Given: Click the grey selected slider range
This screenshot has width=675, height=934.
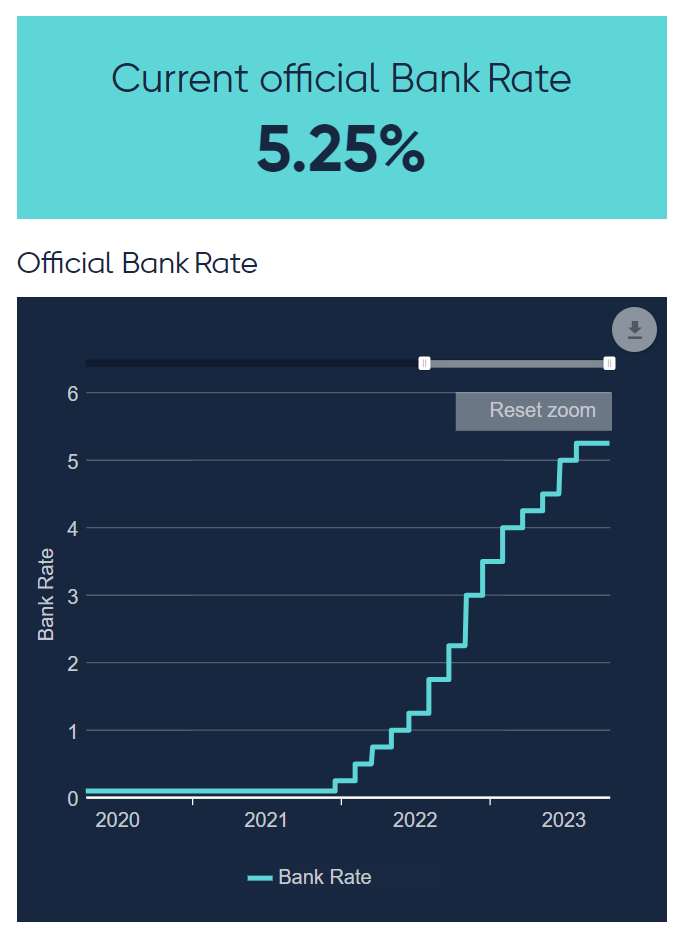Looking at the screenshot, I should click(x=516, y=363).
